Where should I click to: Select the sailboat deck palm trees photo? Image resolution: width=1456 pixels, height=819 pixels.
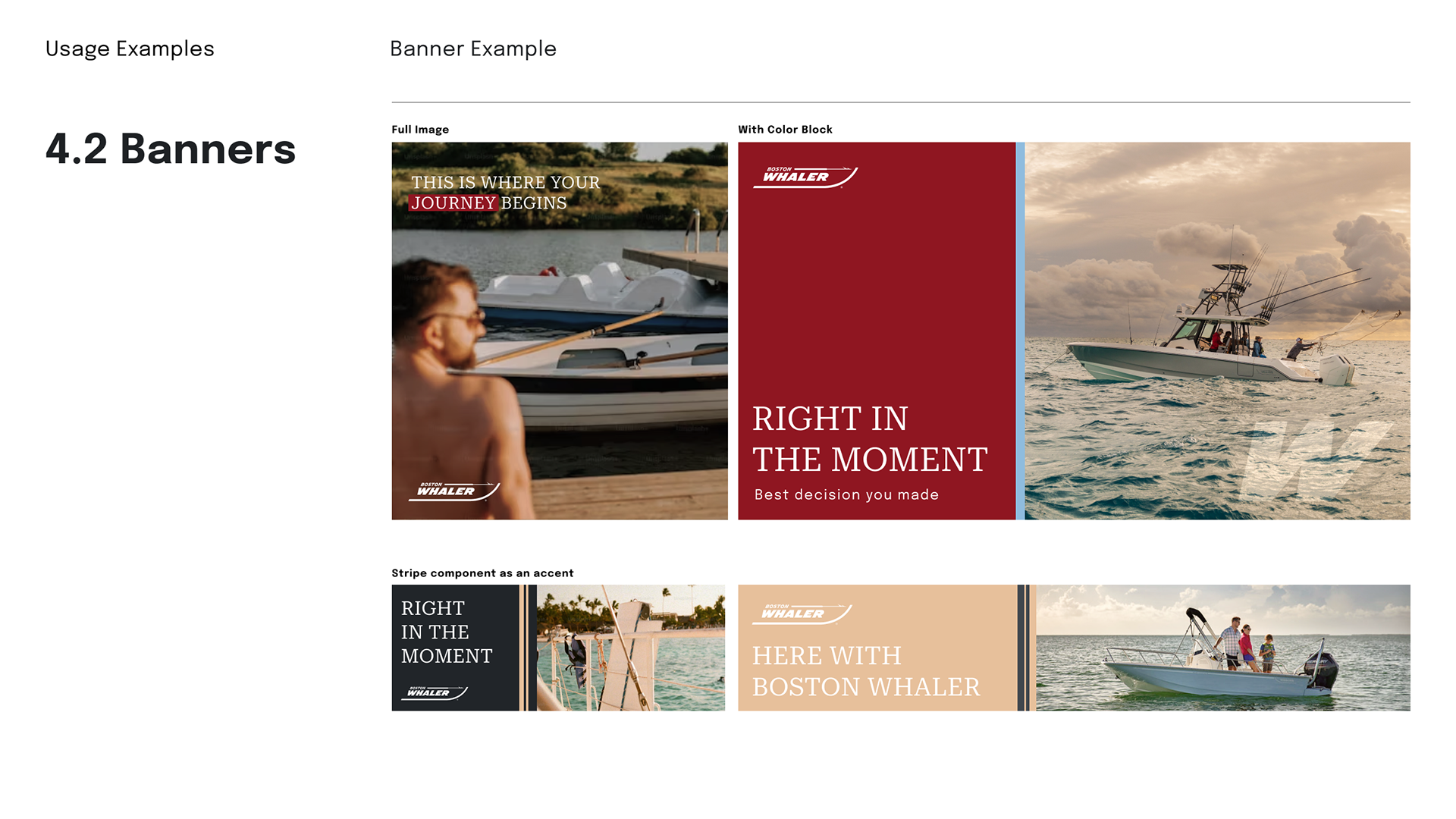631,648
